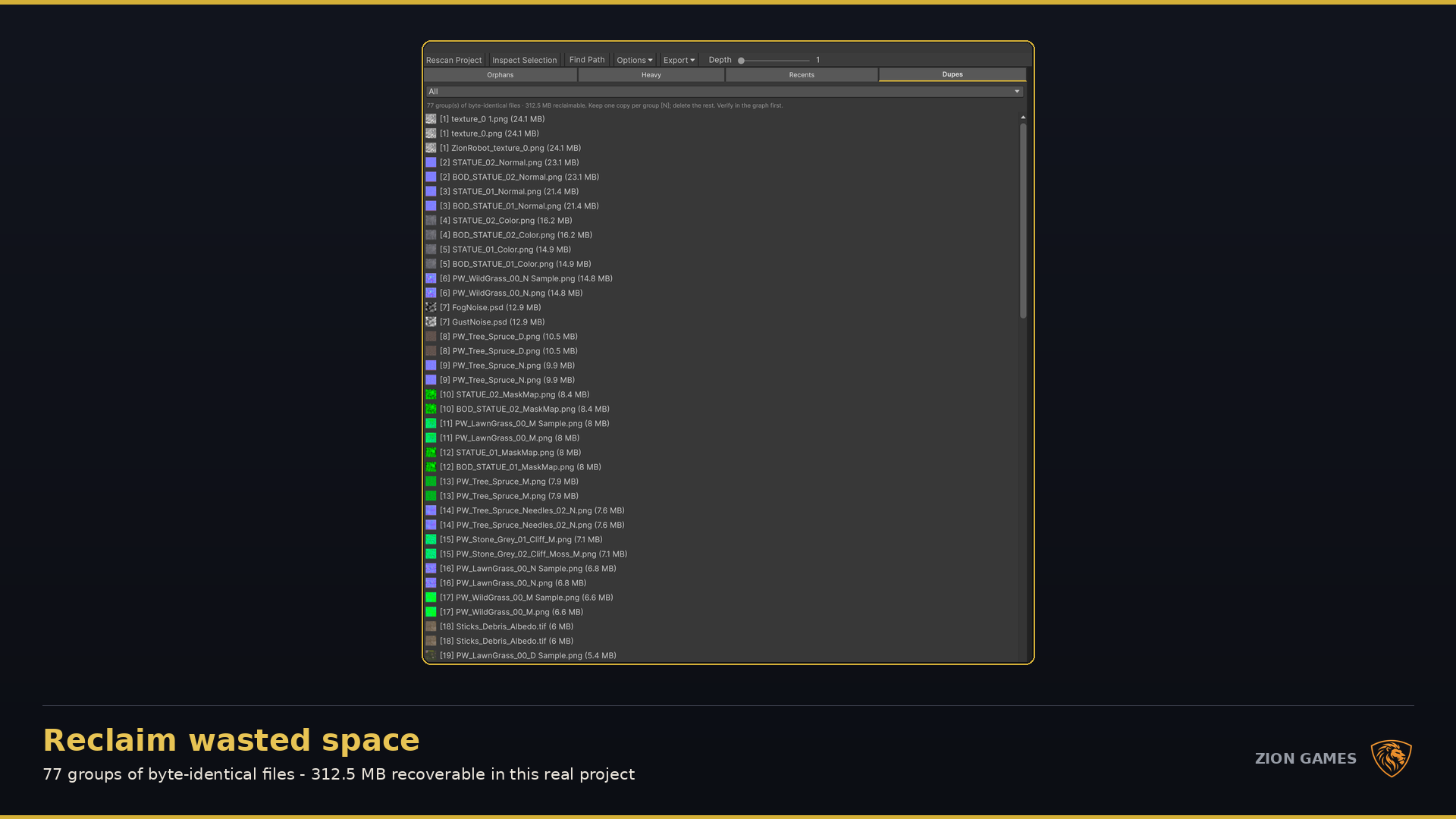Image resolution: width=1456 pixels, height=819 pixels.
Task: Click thumbnail of ZionRobot_texture_0.png
Action: click(431, 148)
